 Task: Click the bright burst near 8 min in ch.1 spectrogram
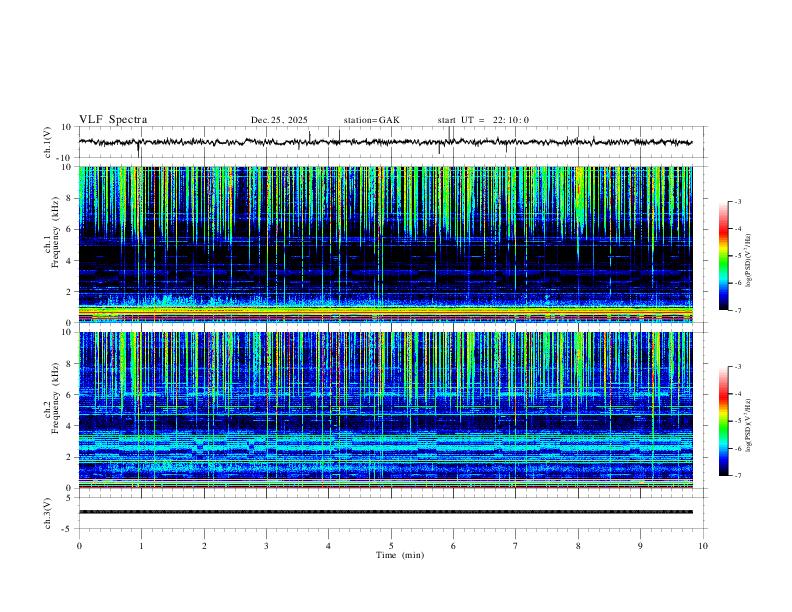click(580, 202)
